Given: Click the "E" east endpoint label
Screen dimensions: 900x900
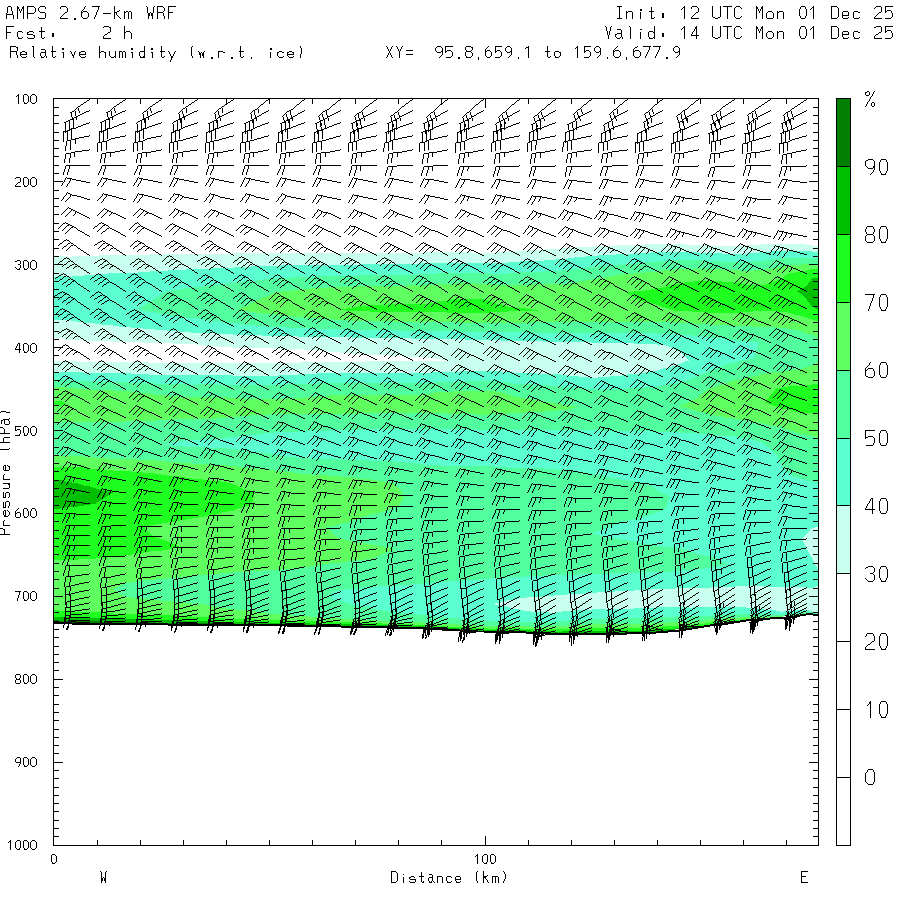Looking at the screenshot, I should tap(804, 878).
